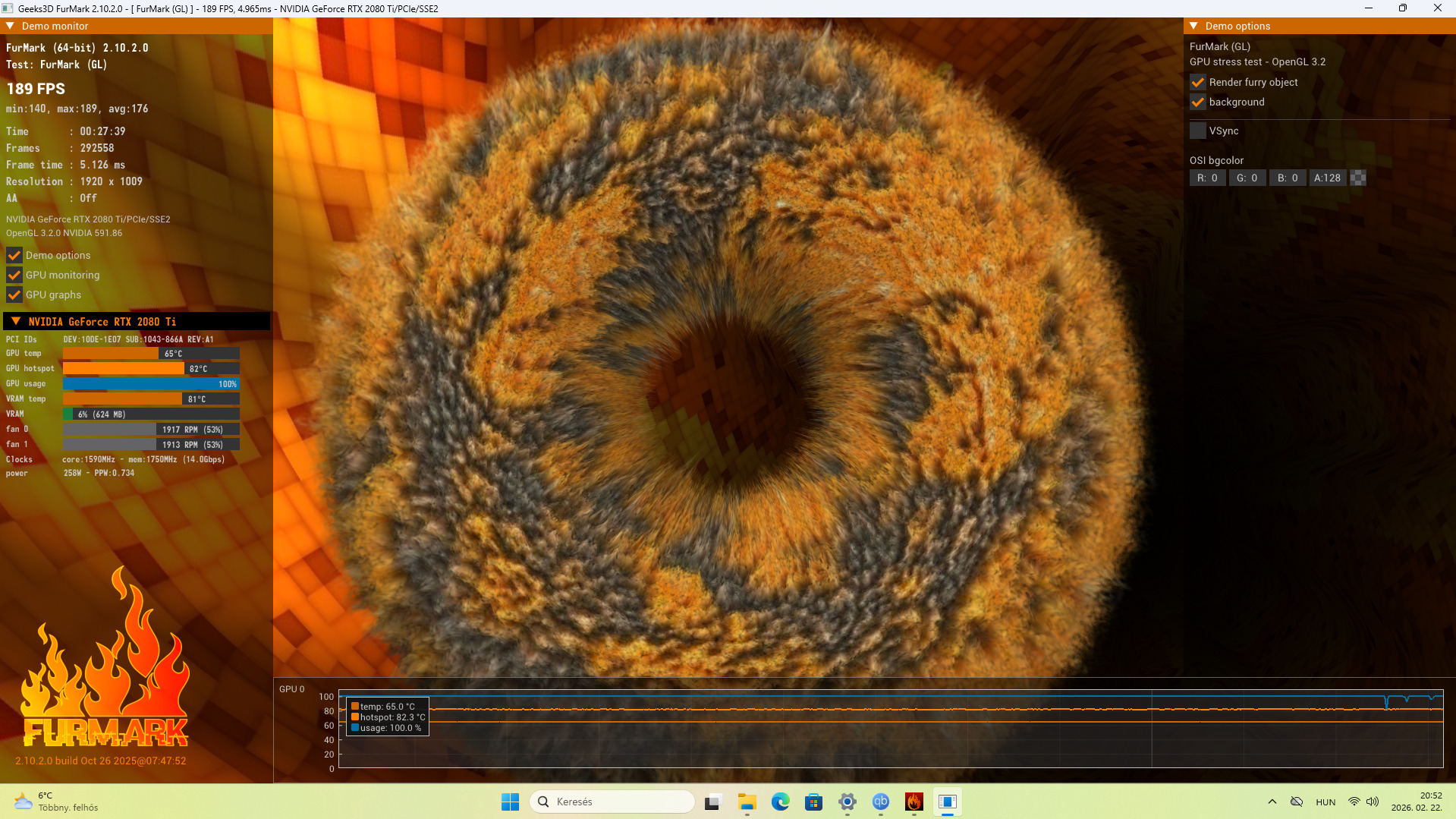Screen dimensions: 1456x819
Task: Click the build version text under logo
Action: pyautogui.click(x=101, y=761)
